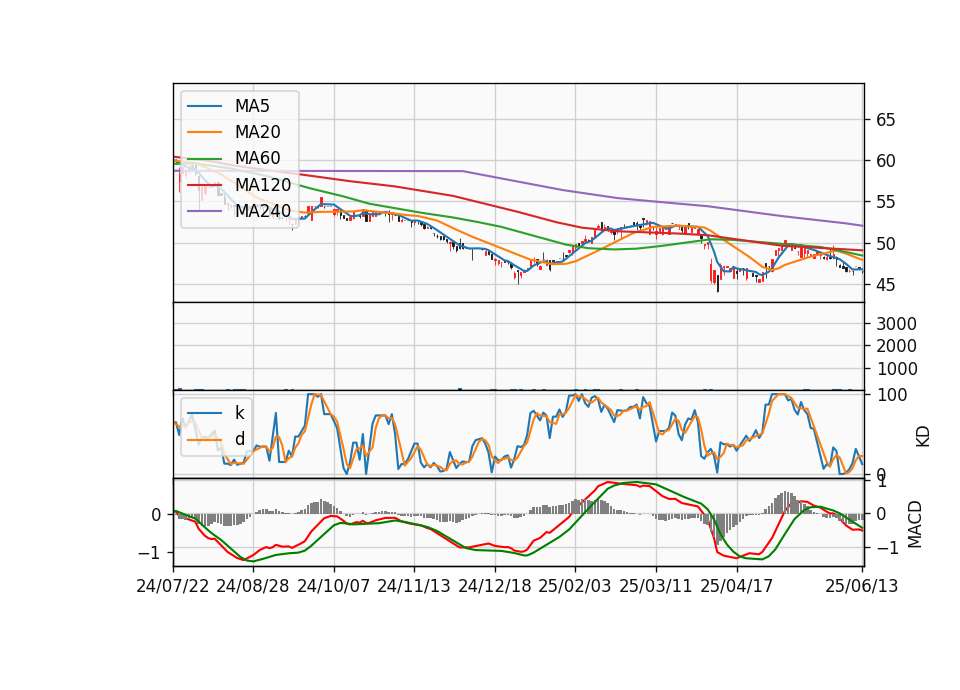The width and height of the screenshot is (960, 690).
Task: Click the 55 price axis label
Action: pyautogui.click(x=885, y=202)
